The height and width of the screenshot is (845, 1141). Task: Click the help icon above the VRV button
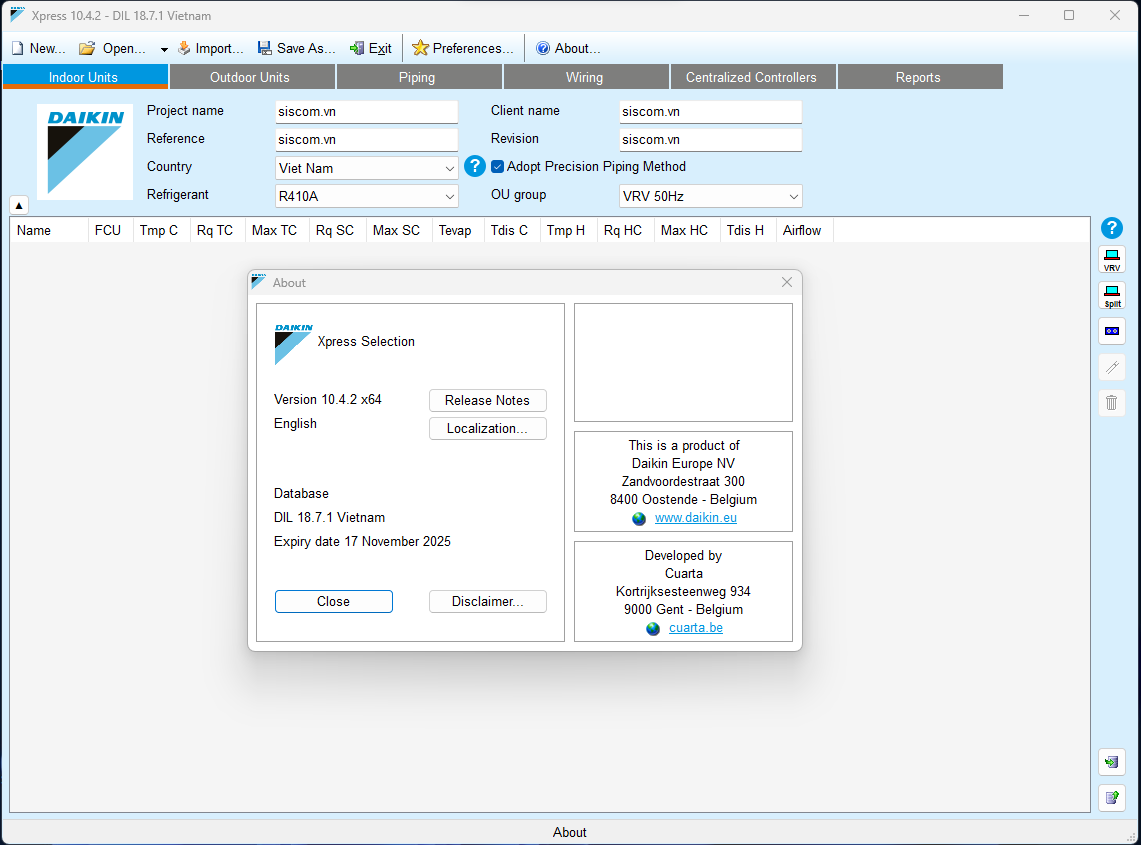point(1111,229)
